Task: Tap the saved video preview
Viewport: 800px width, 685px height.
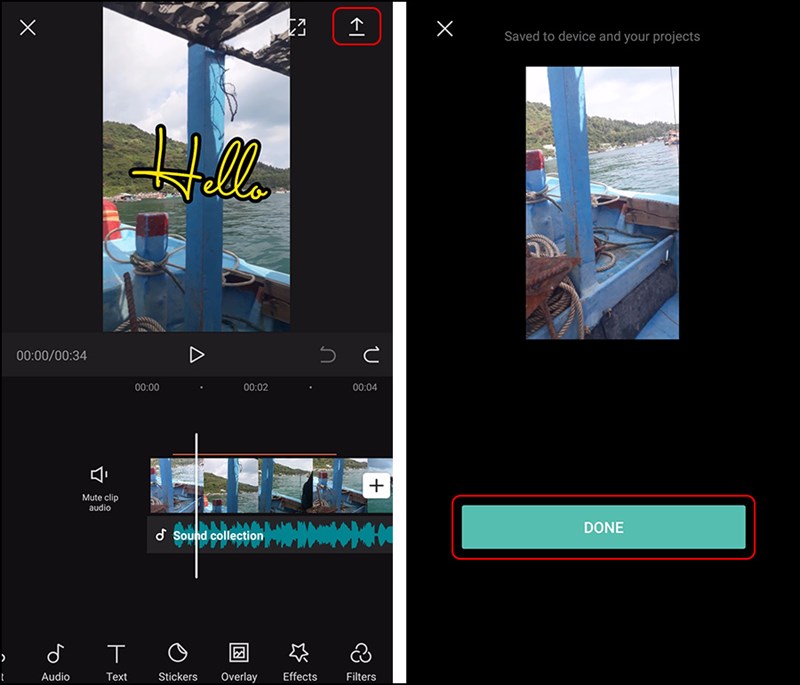Action: 602,200
